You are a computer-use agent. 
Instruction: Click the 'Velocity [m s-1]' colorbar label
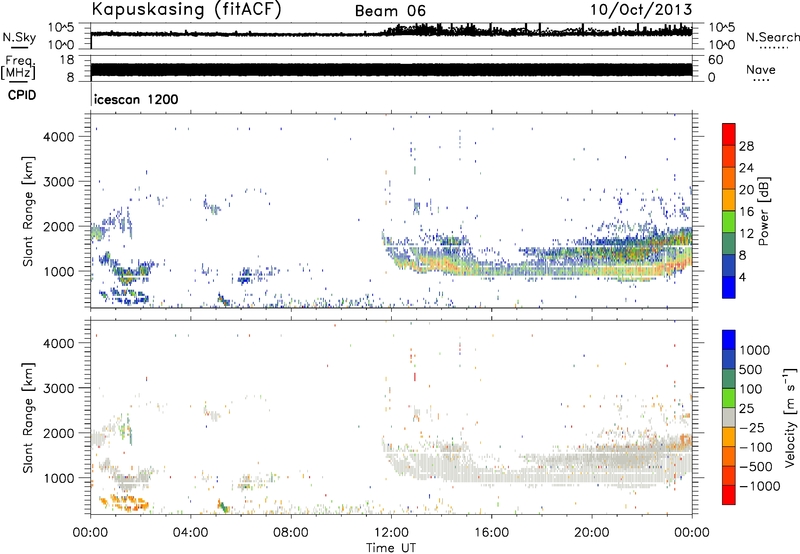[x=790, y=417]
